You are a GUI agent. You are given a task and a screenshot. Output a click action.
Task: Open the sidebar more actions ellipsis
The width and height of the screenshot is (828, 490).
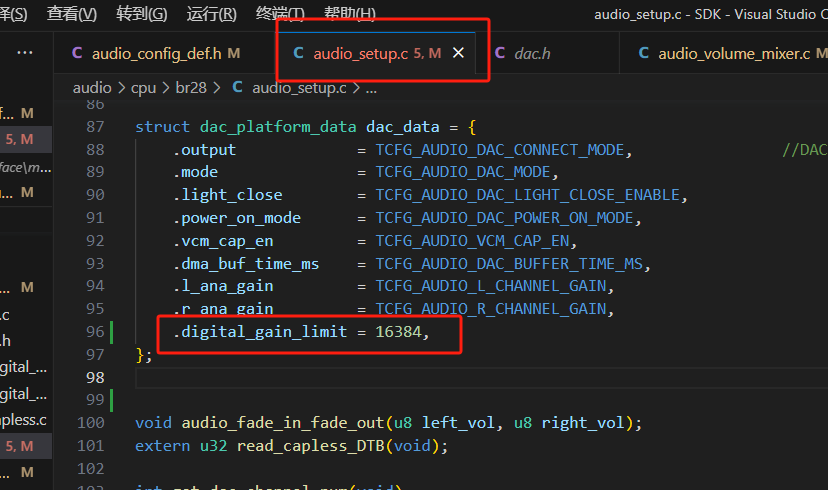(25, 52)
